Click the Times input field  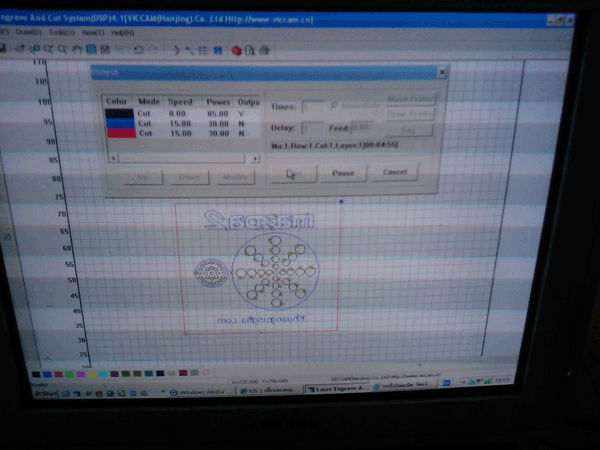coord(313,107)
